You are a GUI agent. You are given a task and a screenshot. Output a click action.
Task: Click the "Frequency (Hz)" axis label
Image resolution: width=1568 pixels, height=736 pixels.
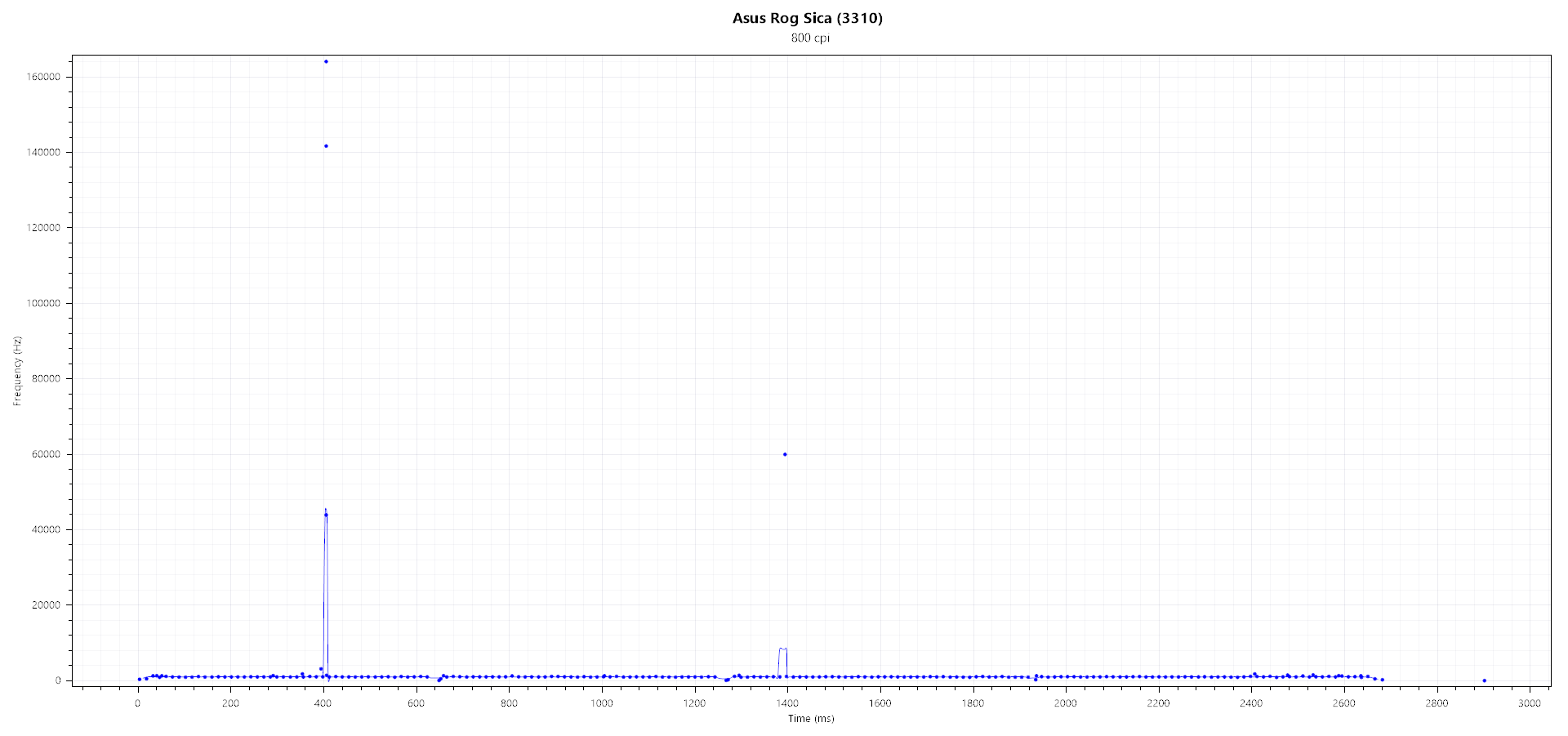tap(17, 371)
